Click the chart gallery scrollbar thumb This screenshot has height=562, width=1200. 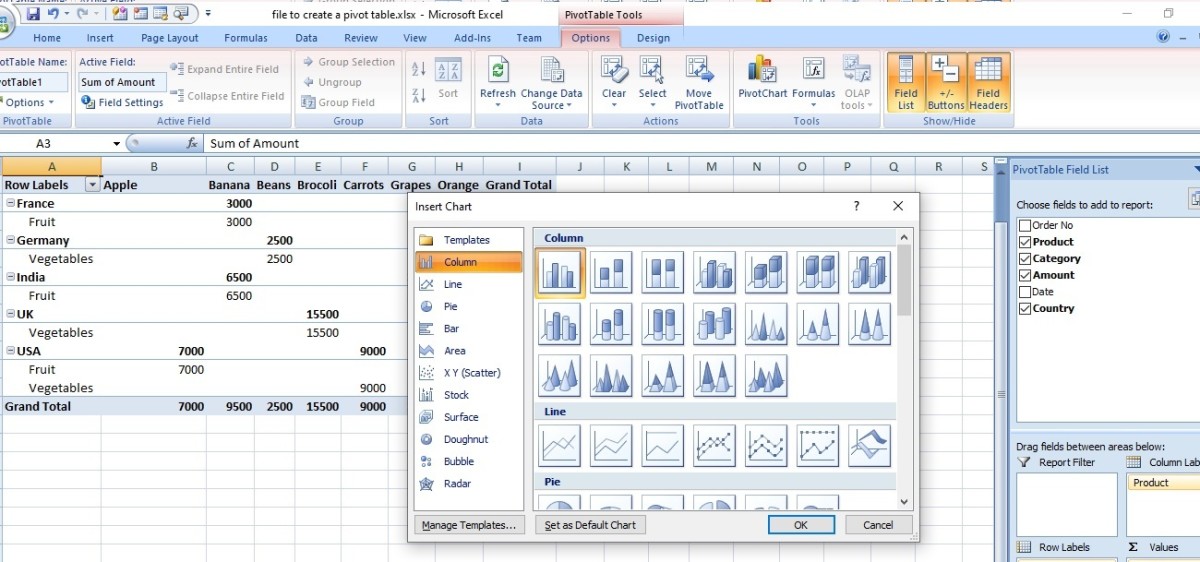tap(905, 282)
